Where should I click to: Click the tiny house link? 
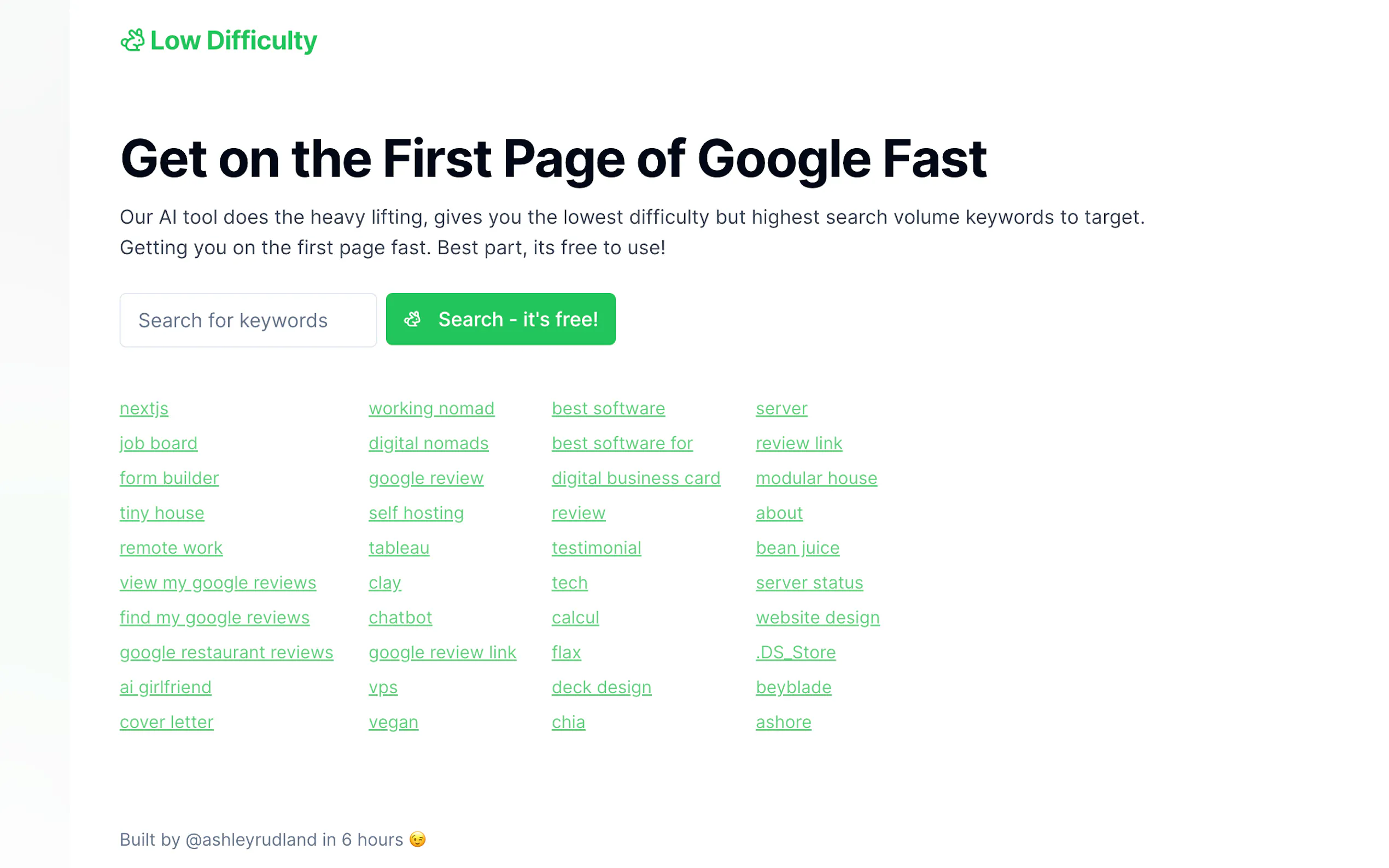(x=162, y=513)
